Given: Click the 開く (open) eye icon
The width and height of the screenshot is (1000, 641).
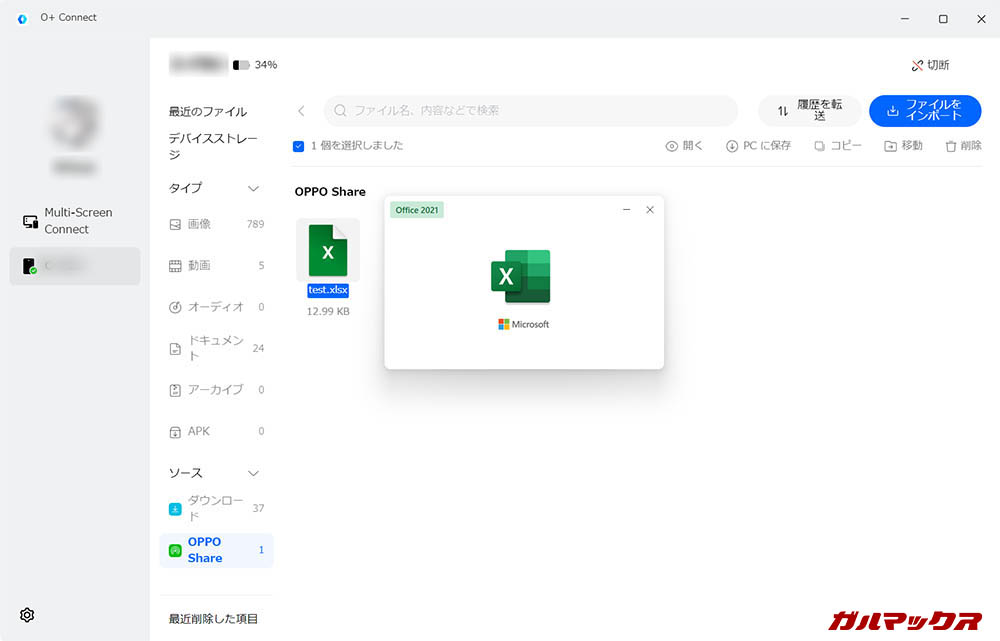Looking at the screenshot, I should (672, 146).
